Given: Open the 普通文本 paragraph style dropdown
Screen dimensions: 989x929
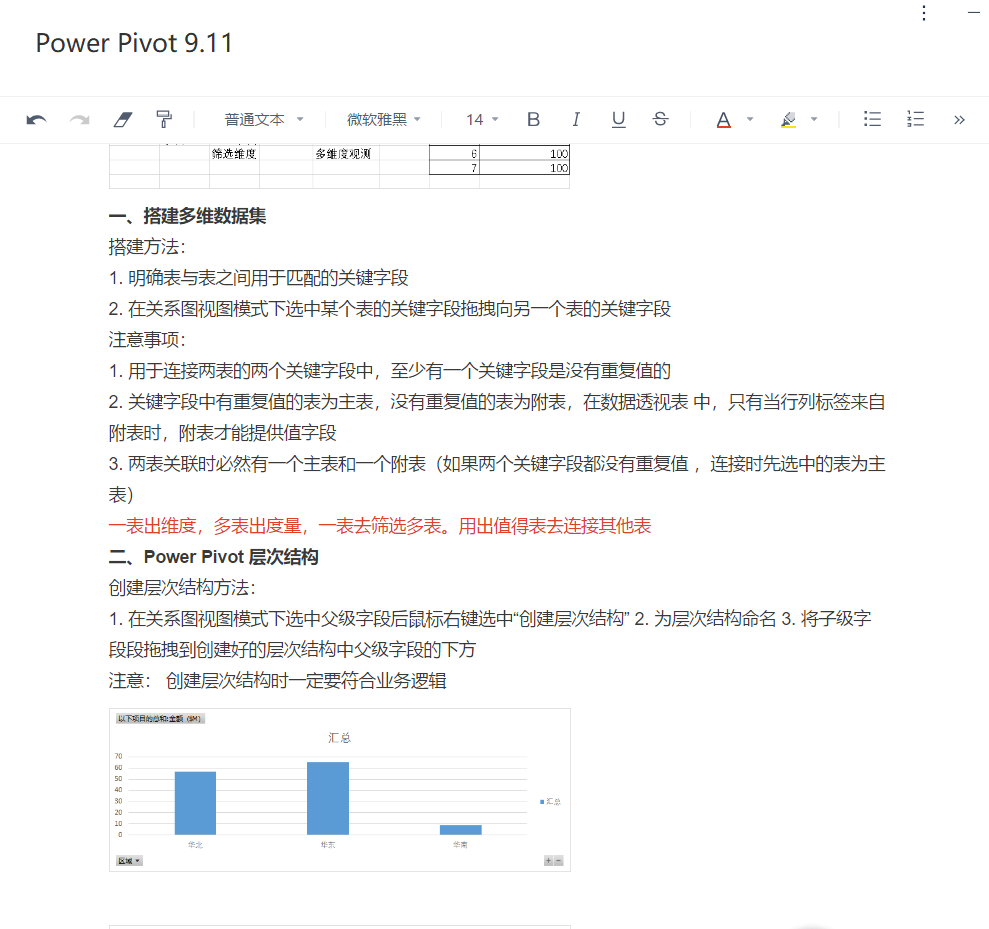Looking at the screenshot, I should (264, 119).
